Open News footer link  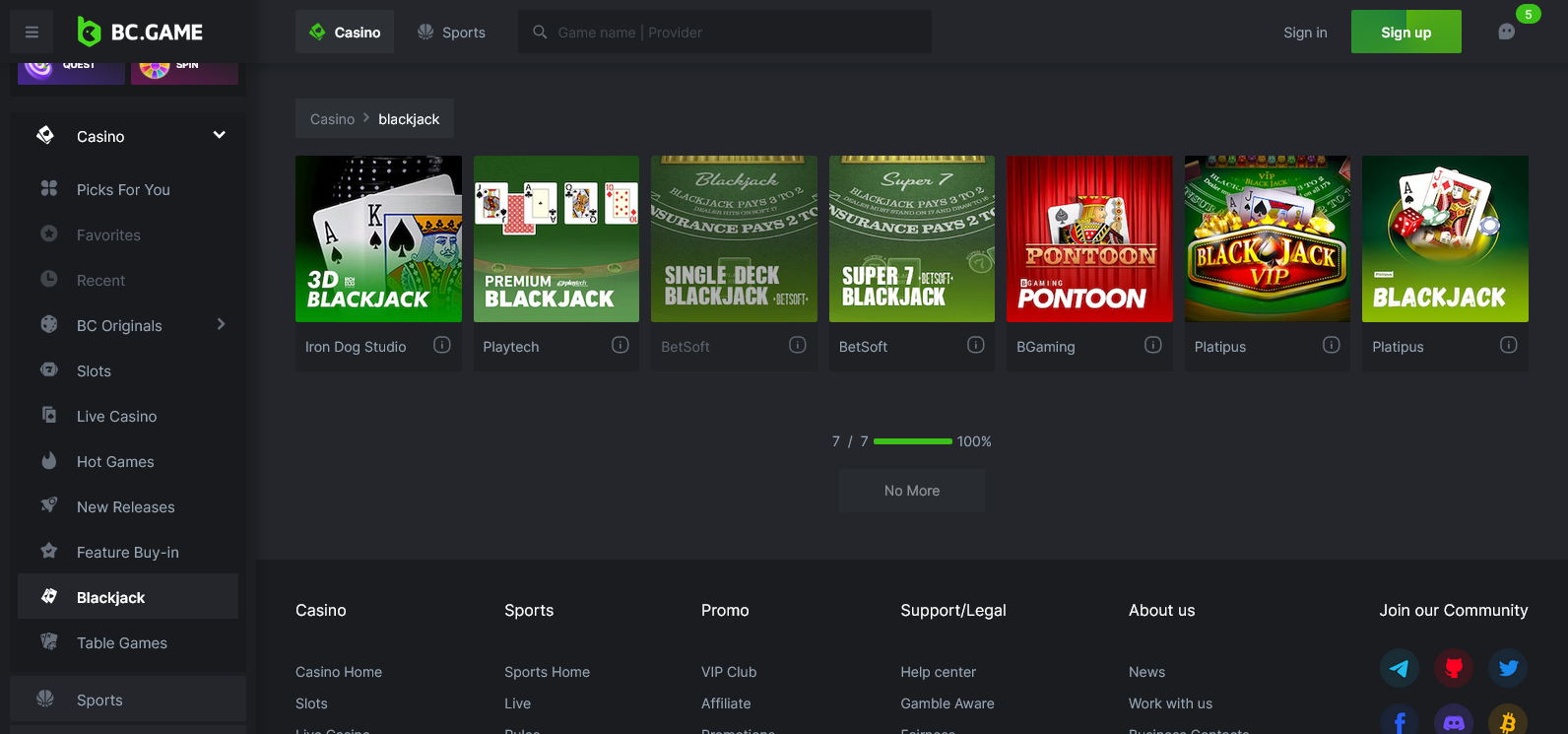click(1146, 672)
